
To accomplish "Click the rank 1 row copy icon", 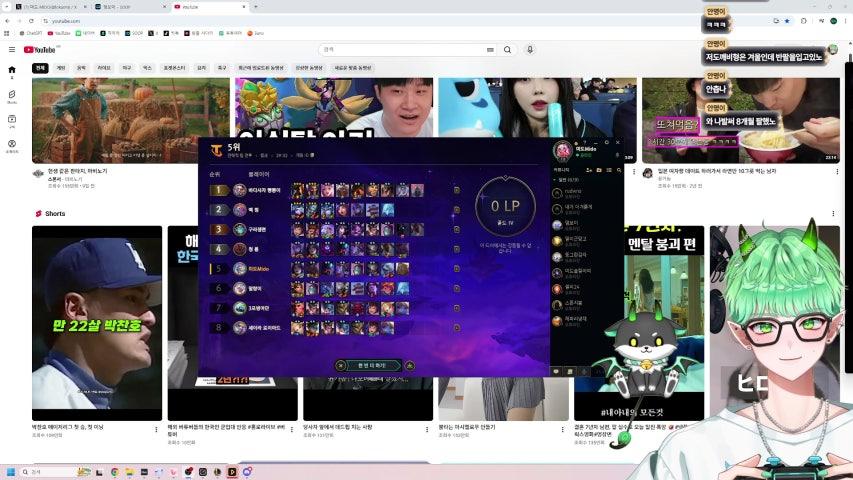I will pos(457,190).
